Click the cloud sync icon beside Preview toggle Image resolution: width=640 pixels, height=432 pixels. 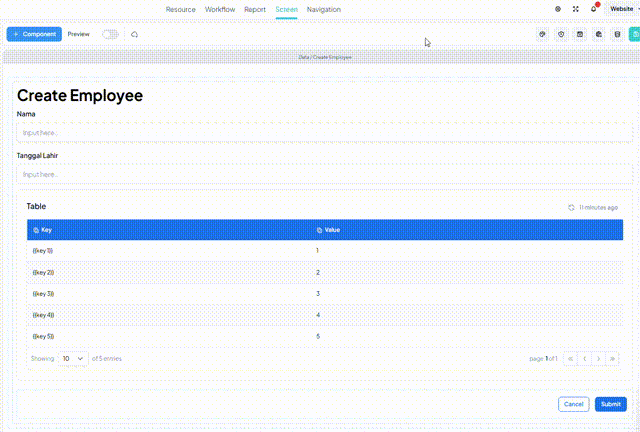(x=134, y=34)
